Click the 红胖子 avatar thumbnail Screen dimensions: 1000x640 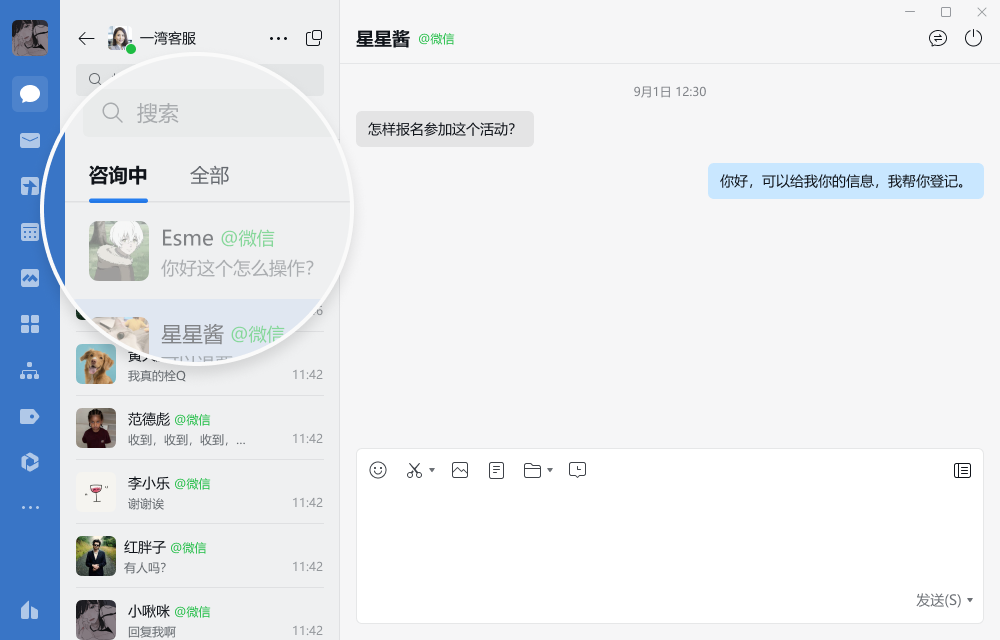tap(96, 556)
